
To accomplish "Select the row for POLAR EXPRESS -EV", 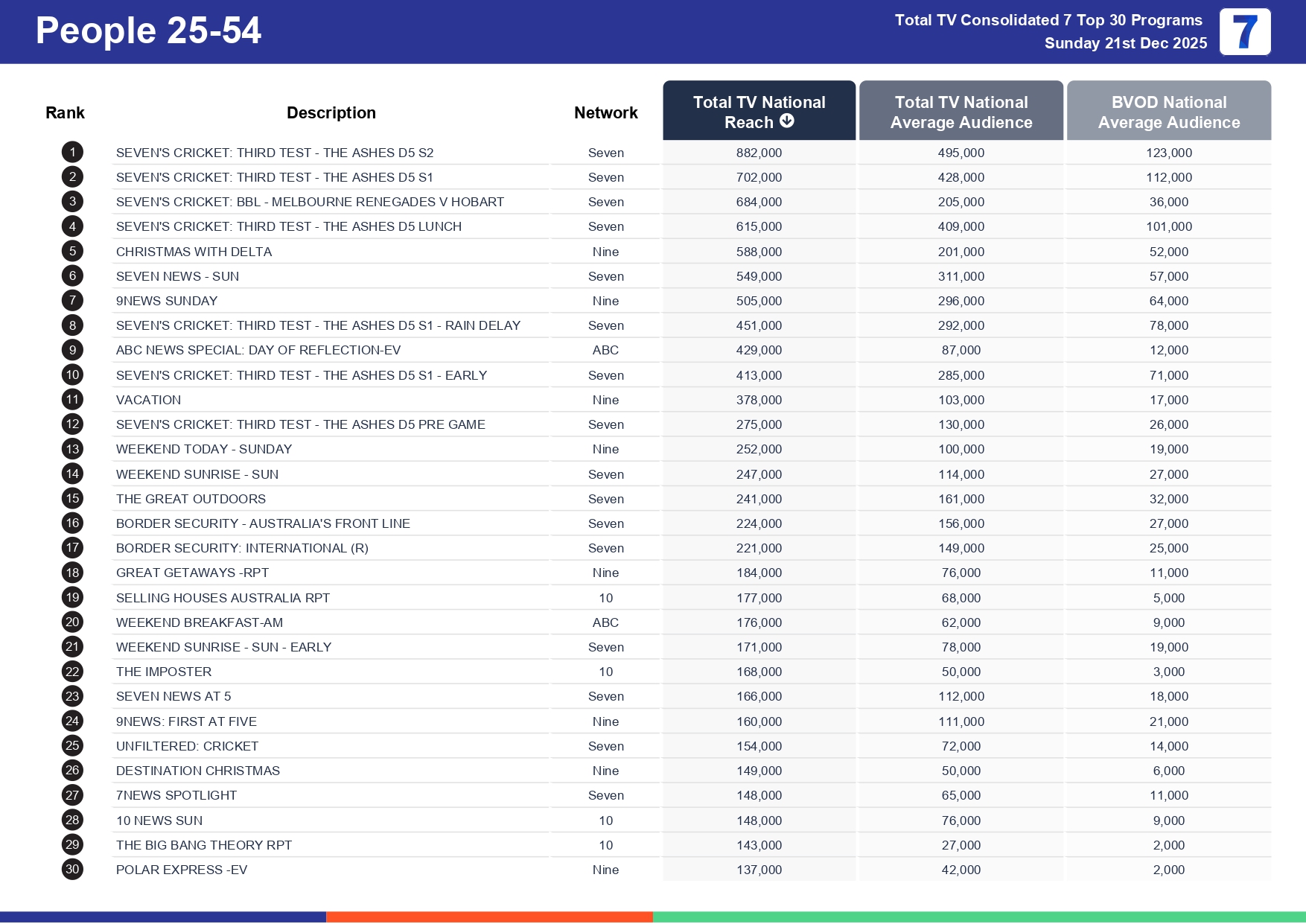I will click(182, 869).
